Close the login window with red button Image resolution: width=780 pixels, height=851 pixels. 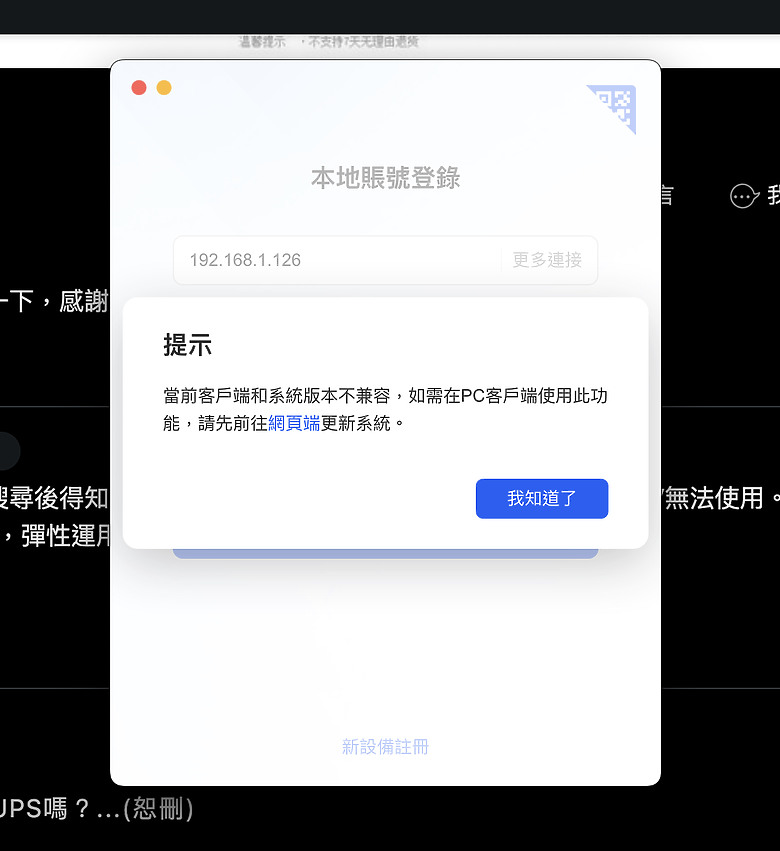139,87
